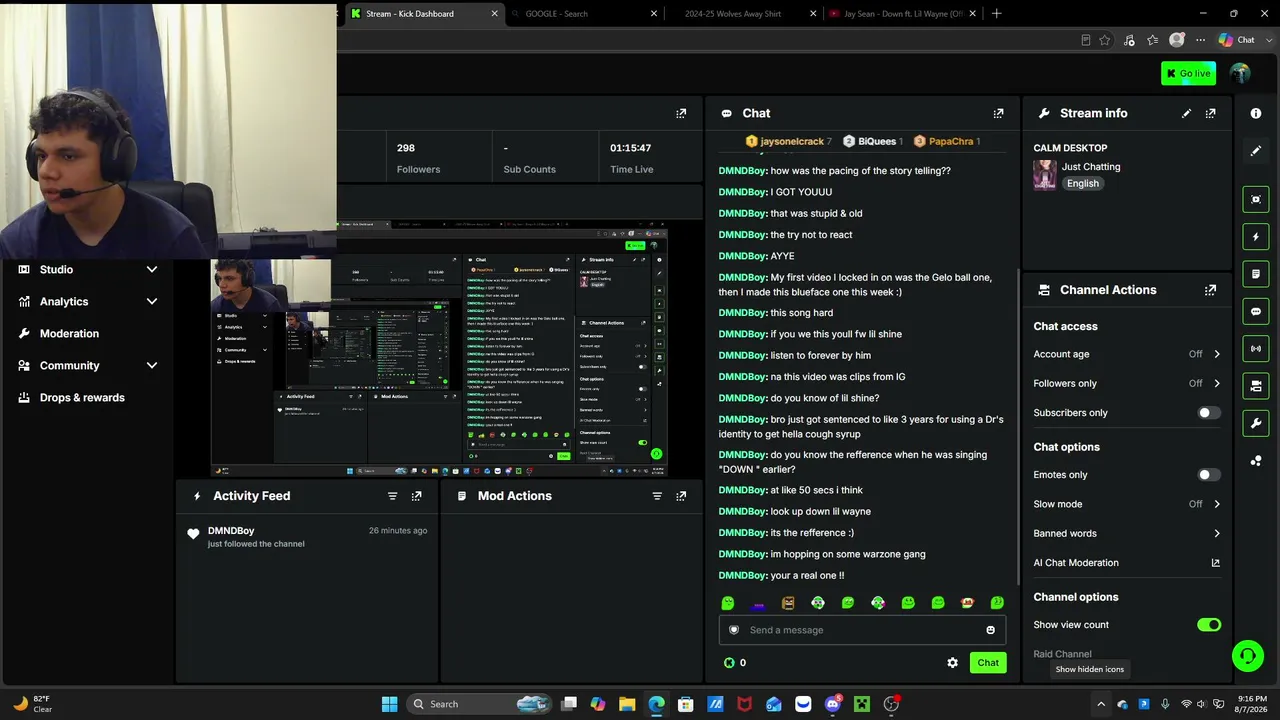Click the Windows Start button
The width and height of the screenshot is (1280, 720).
pyautogui.click(x=389, y=704)
